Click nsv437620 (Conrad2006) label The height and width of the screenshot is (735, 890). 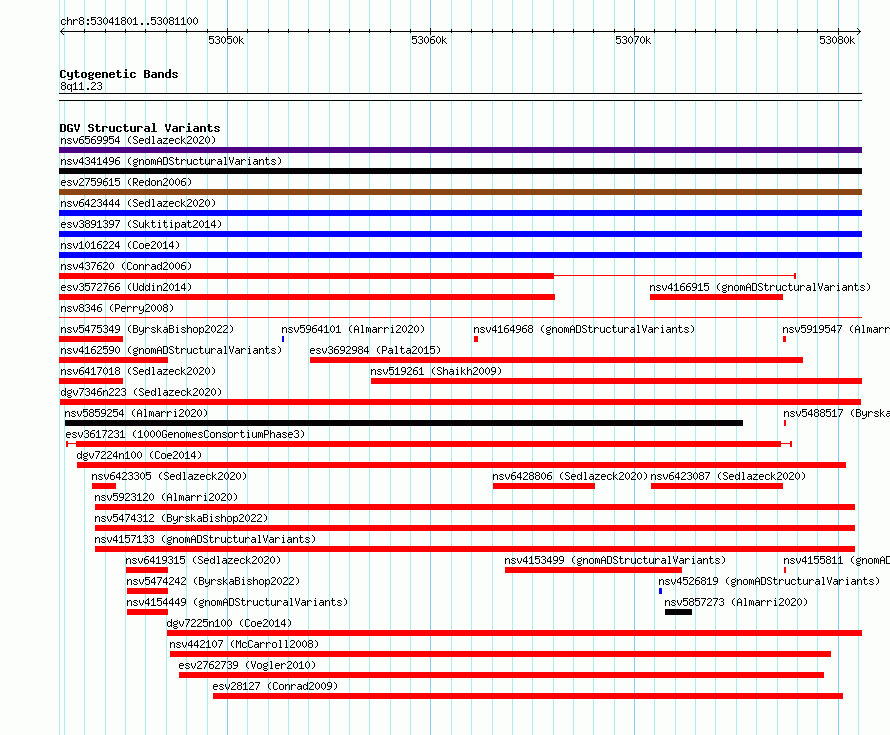coord(126,266)
